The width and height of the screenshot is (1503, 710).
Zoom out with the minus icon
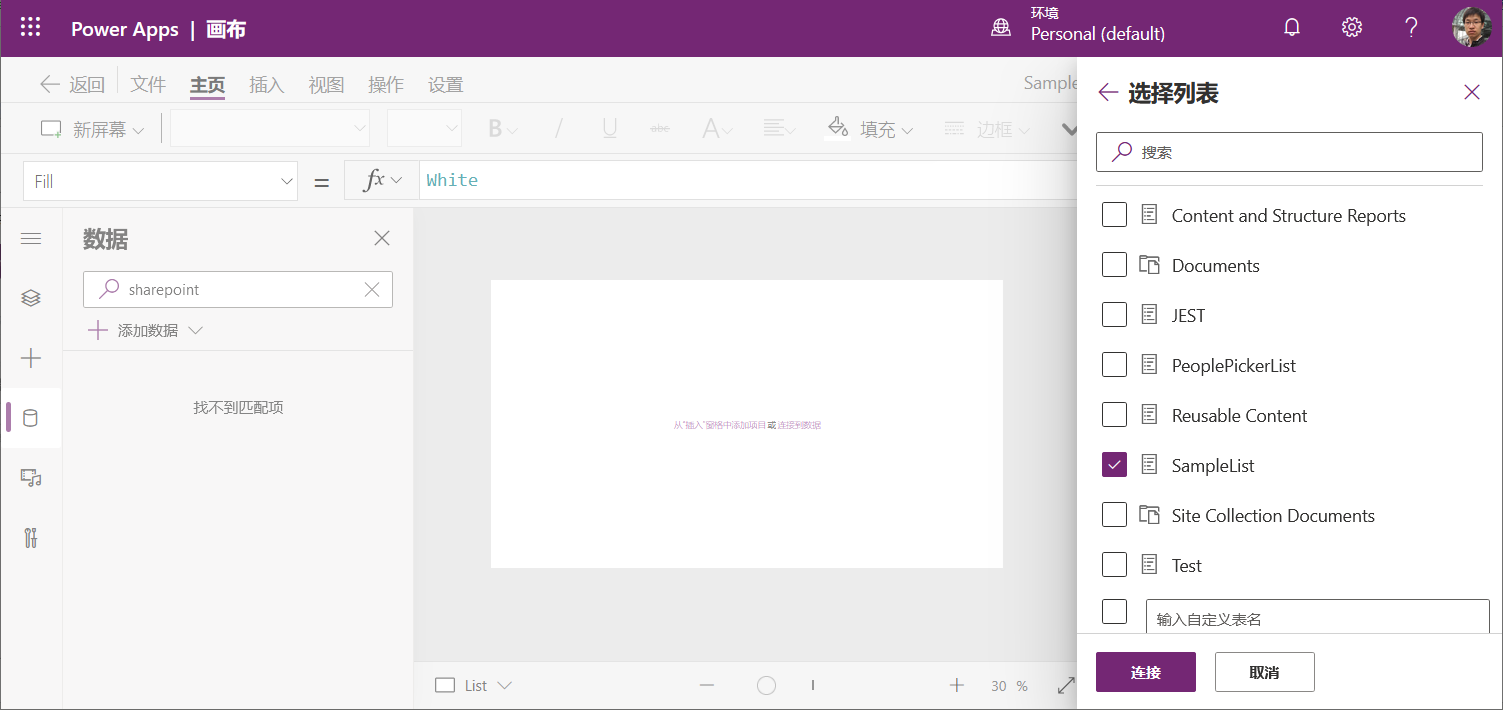tap(707, 685)
